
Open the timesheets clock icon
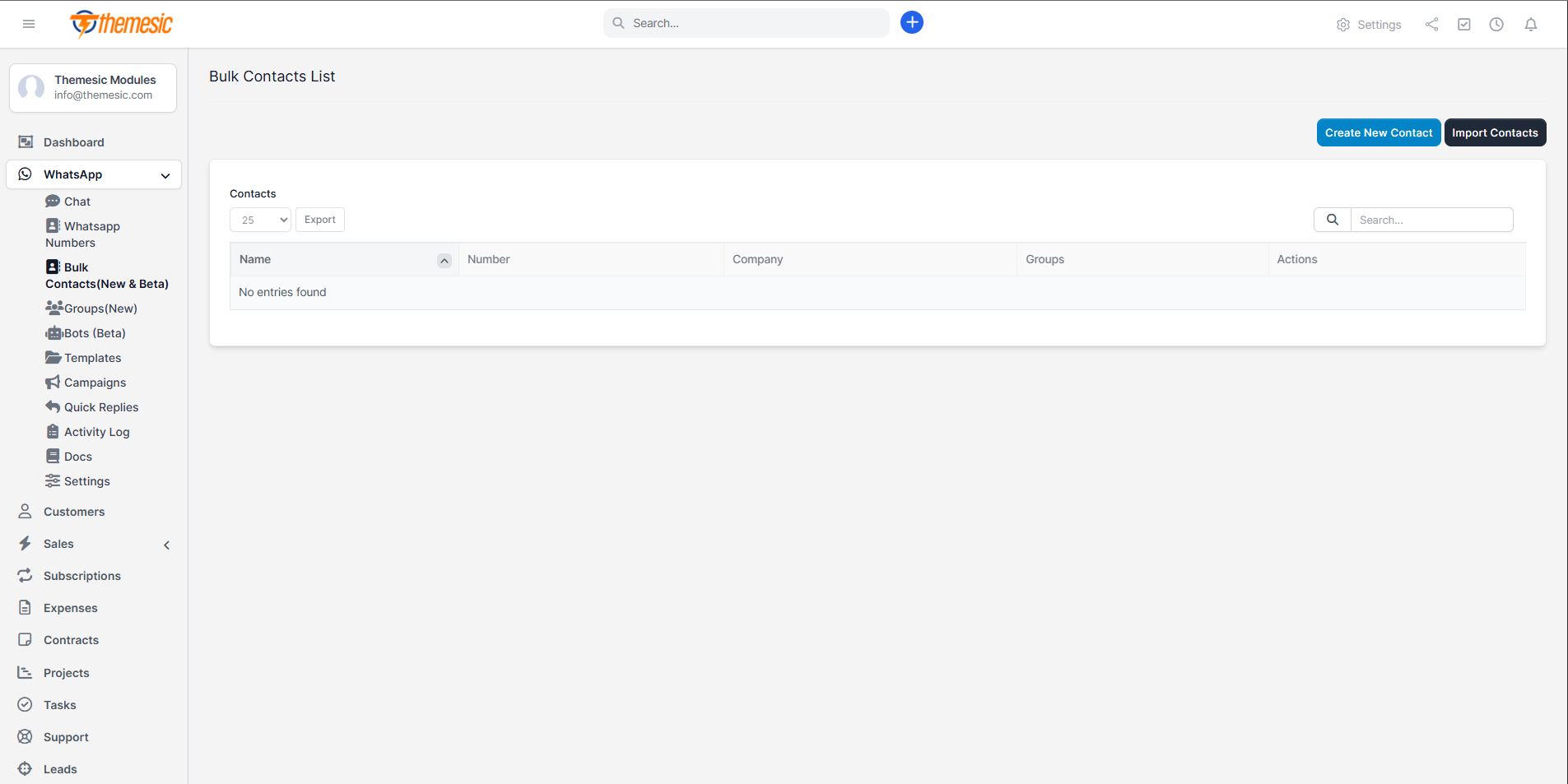[x=1496, y=25]
